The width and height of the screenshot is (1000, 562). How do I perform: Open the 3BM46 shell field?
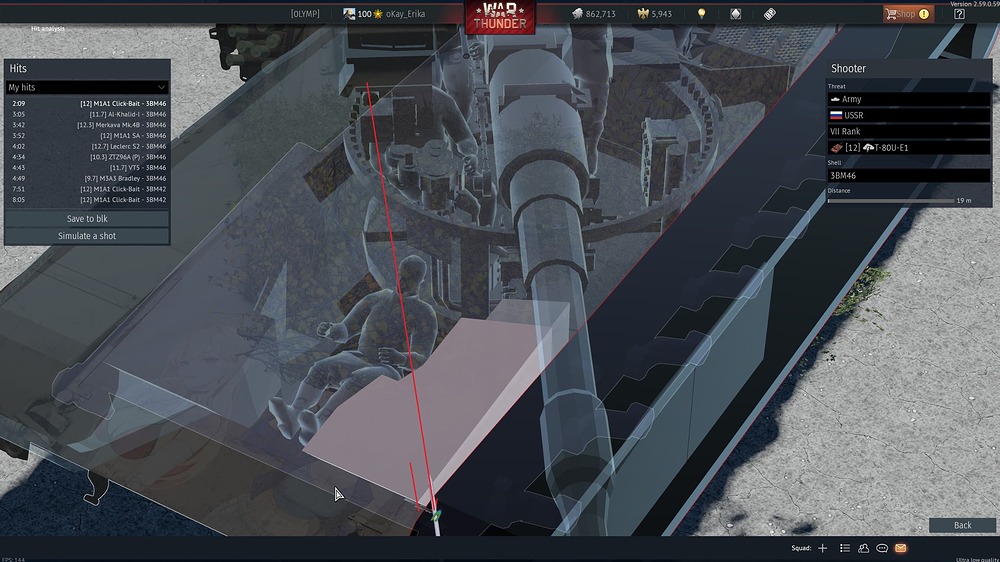coord(909,175)
